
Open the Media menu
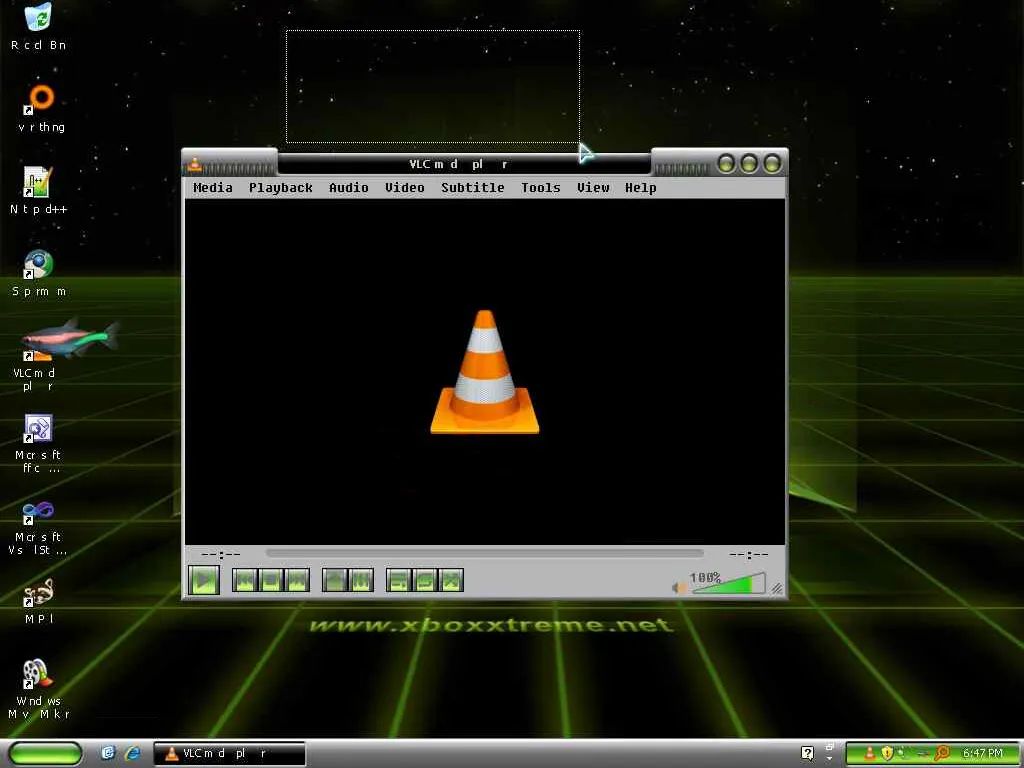[x=213, y=187]
